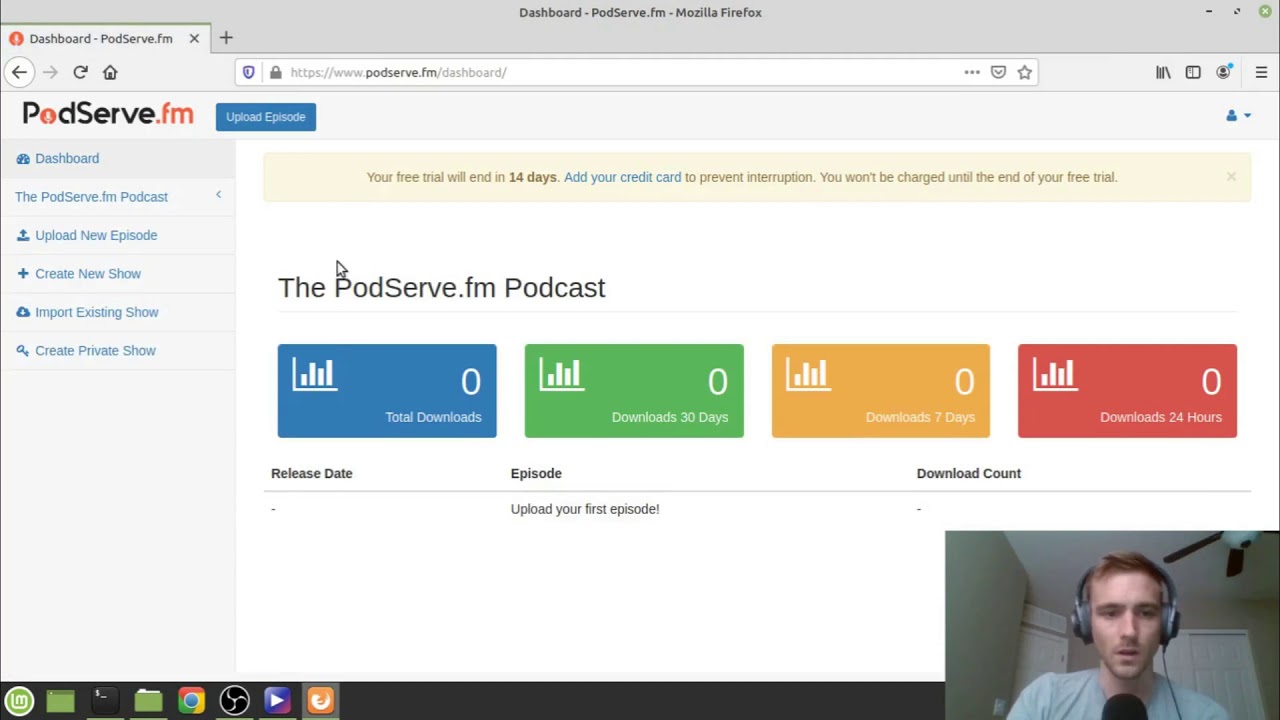Open the green desktop folder in taskbar
This screenshot has width=1280, height=720.
[61, 701]
